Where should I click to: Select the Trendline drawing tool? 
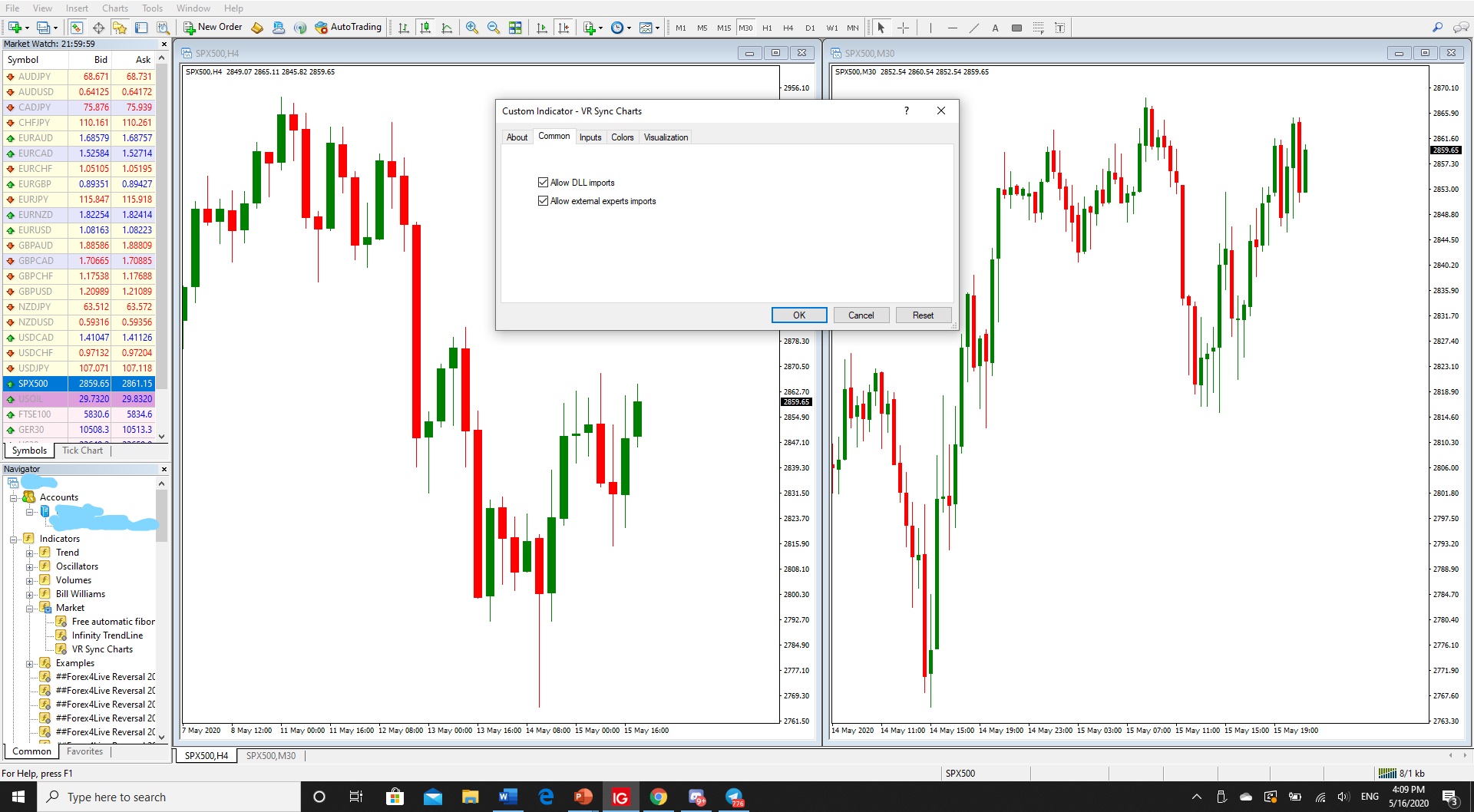point(974,28)
